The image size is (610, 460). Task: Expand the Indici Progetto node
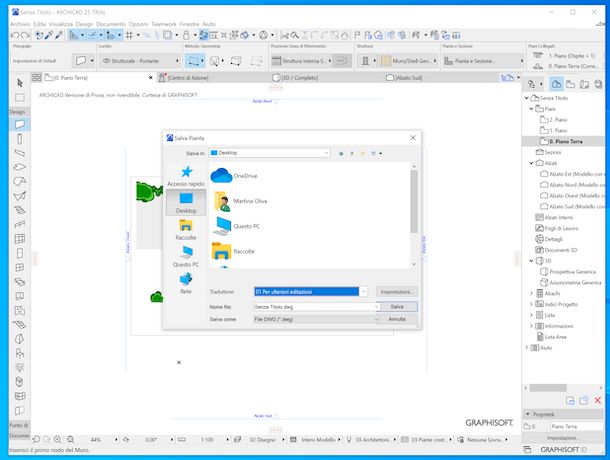click(531, 304)
